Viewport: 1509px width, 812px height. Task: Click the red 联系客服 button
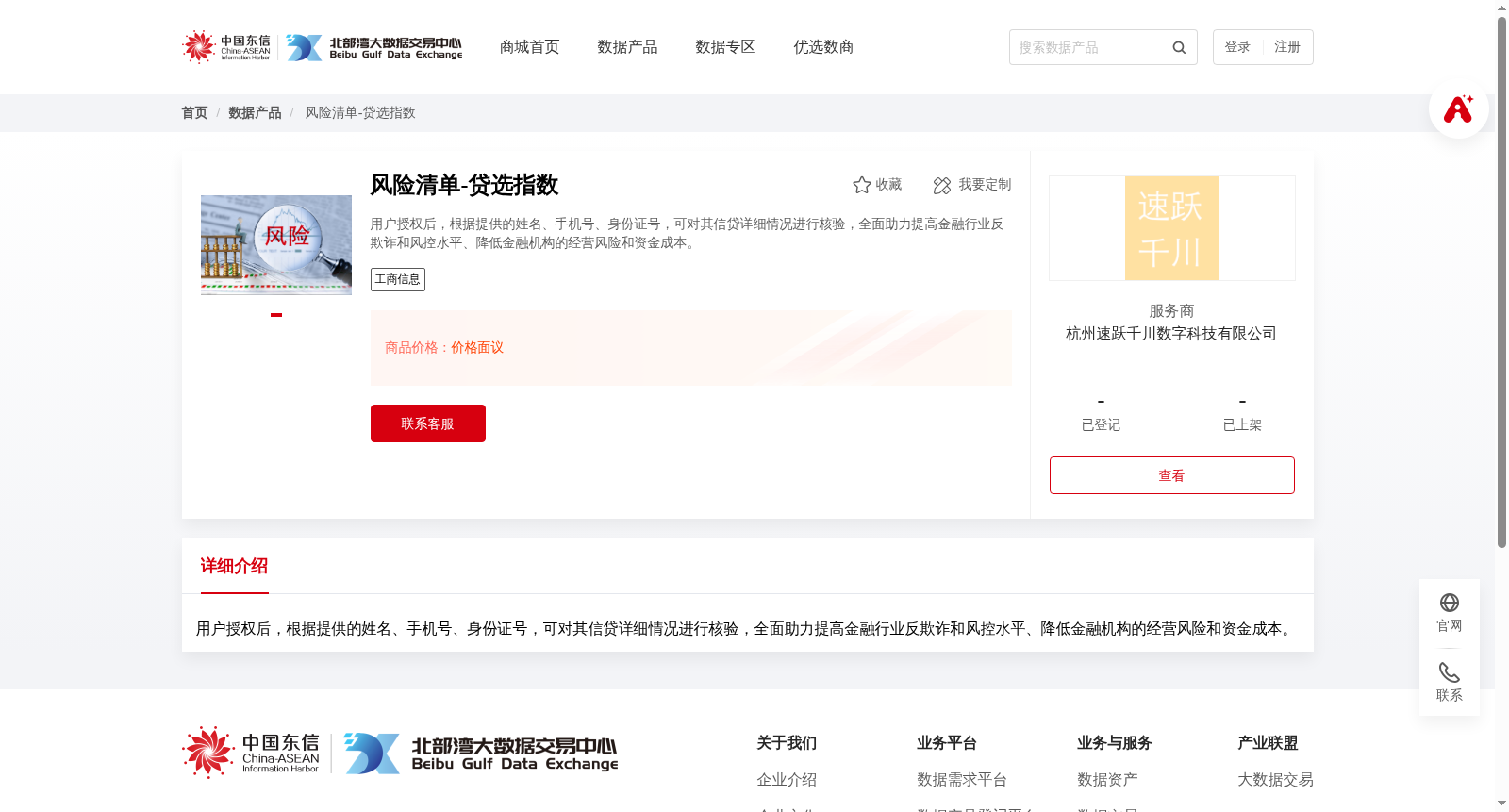click(428, 423)
